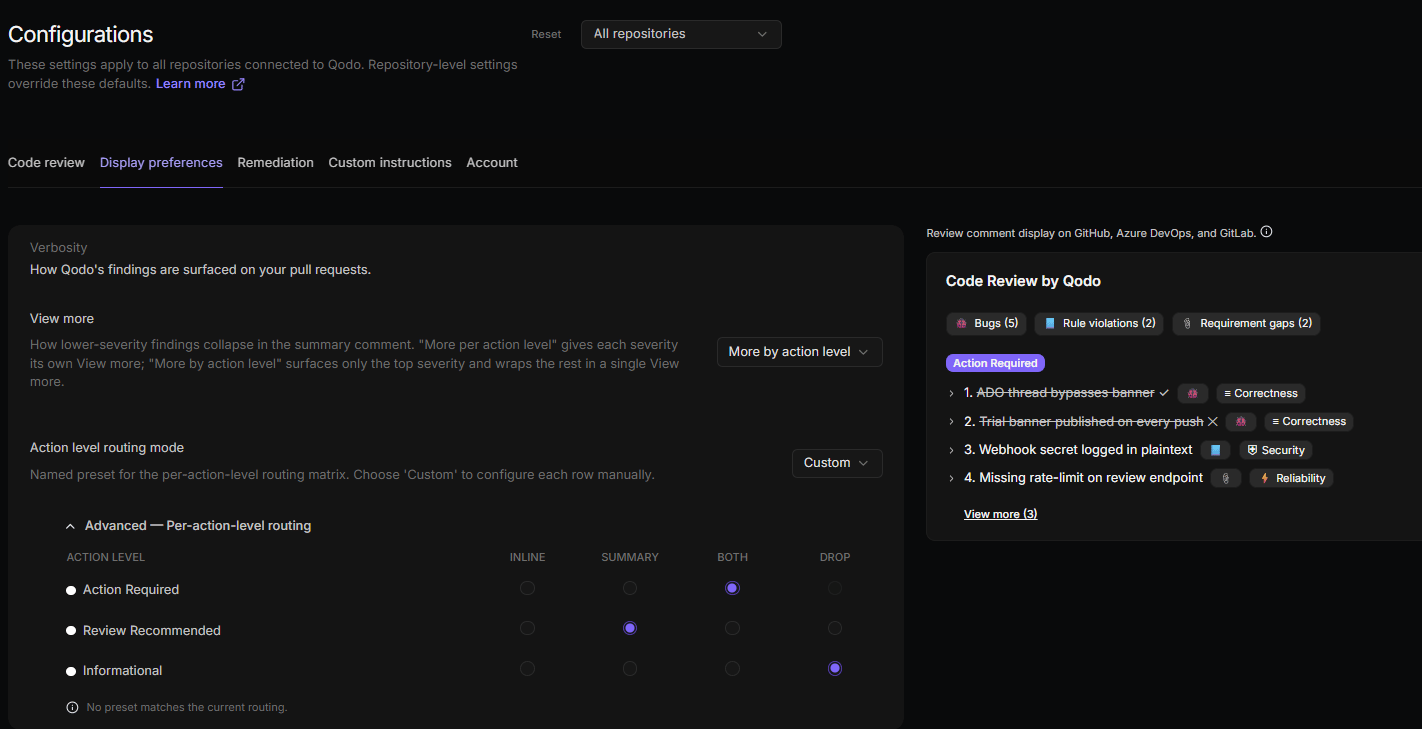Click the checkmark after ADO thread bypasses banner

pyautogui.click(x=1164, y=393)
